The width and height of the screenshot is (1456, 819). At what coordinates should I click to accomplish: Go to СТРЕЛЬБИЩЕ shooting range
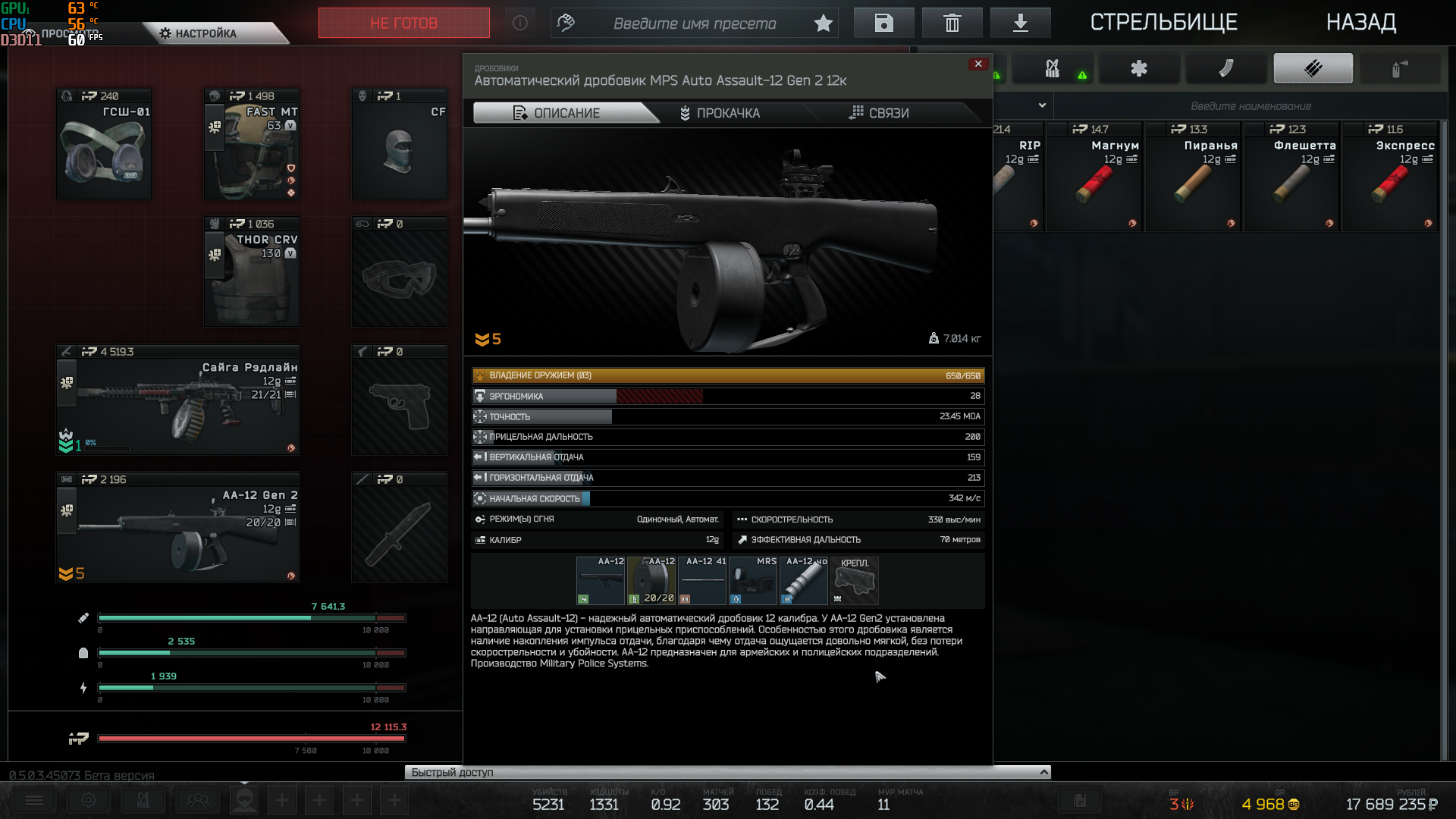click(1163, 23)
